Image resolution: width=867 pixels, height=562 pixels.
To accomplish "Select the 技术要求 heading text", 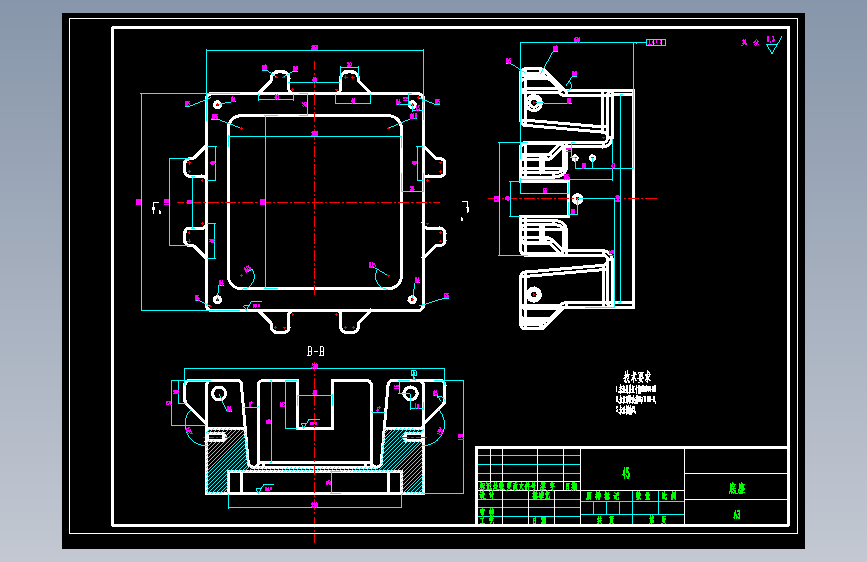I will [637, 377].
